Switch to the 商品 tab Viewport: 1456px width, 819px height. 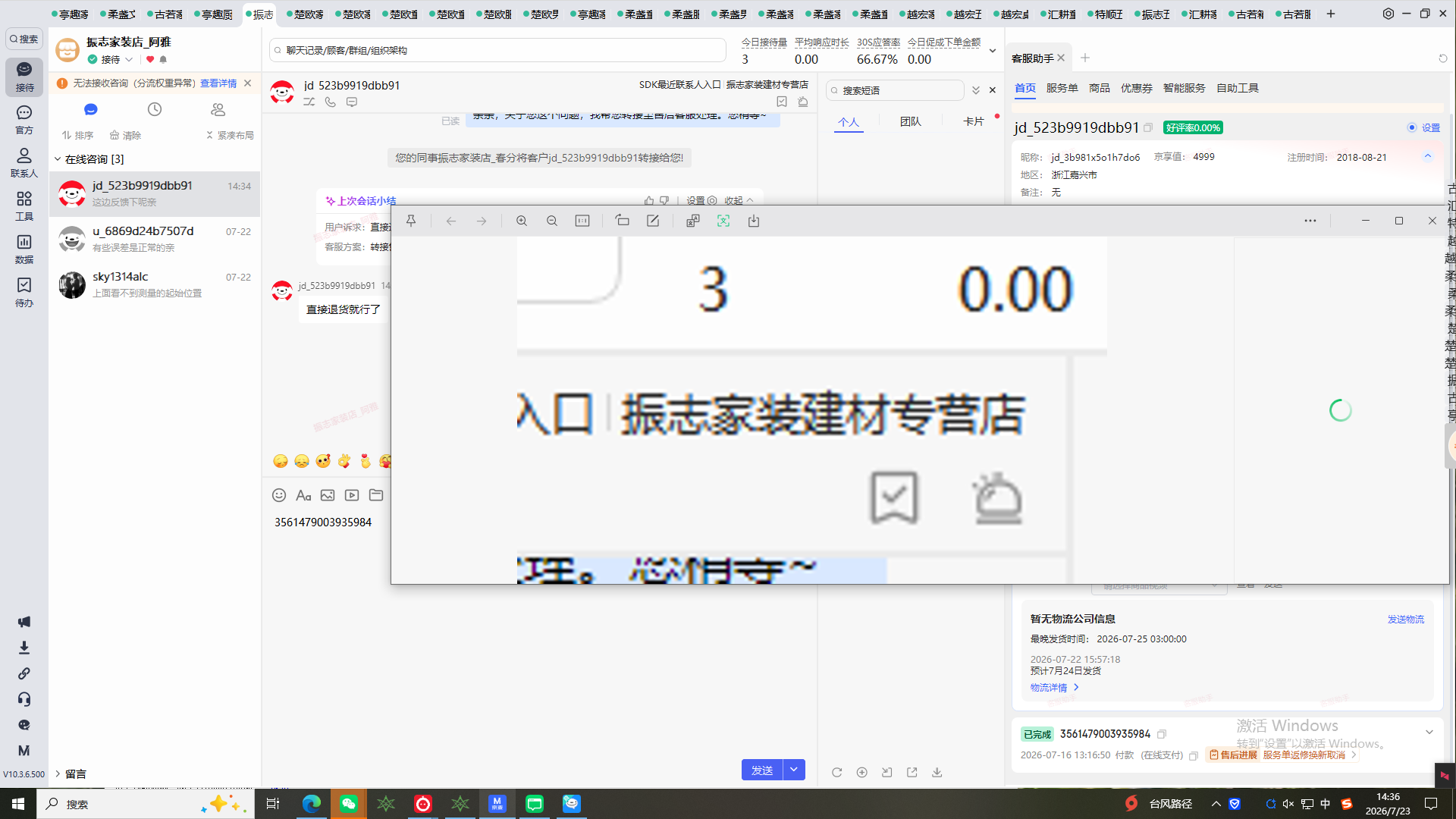1100,88
